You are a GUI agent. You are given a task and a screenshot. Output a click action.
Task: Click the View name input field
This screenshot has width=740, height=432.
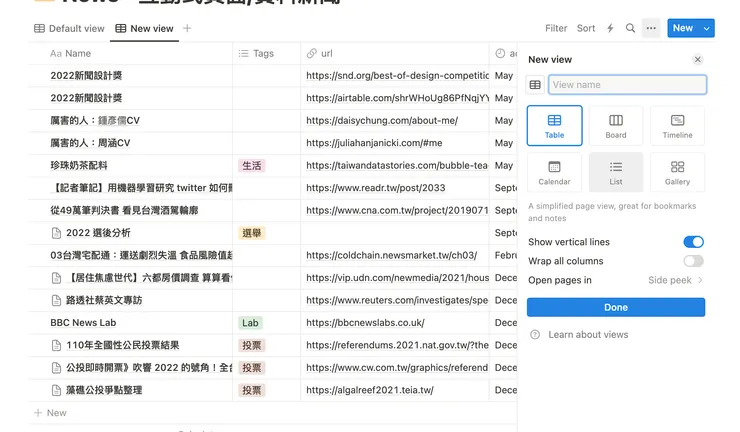point(627,85)
